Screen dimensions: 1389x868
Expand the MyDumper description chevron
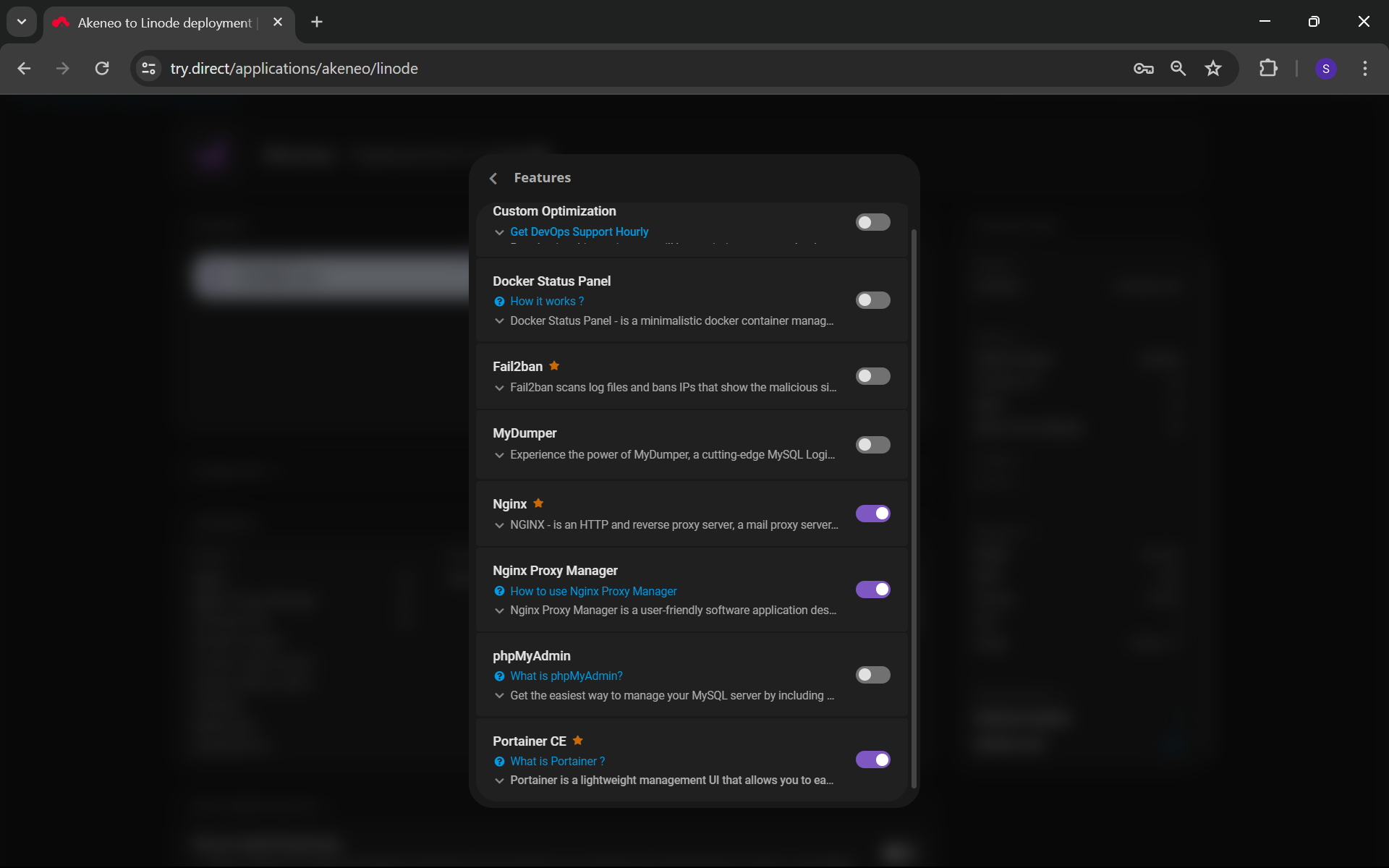(499, 455)
